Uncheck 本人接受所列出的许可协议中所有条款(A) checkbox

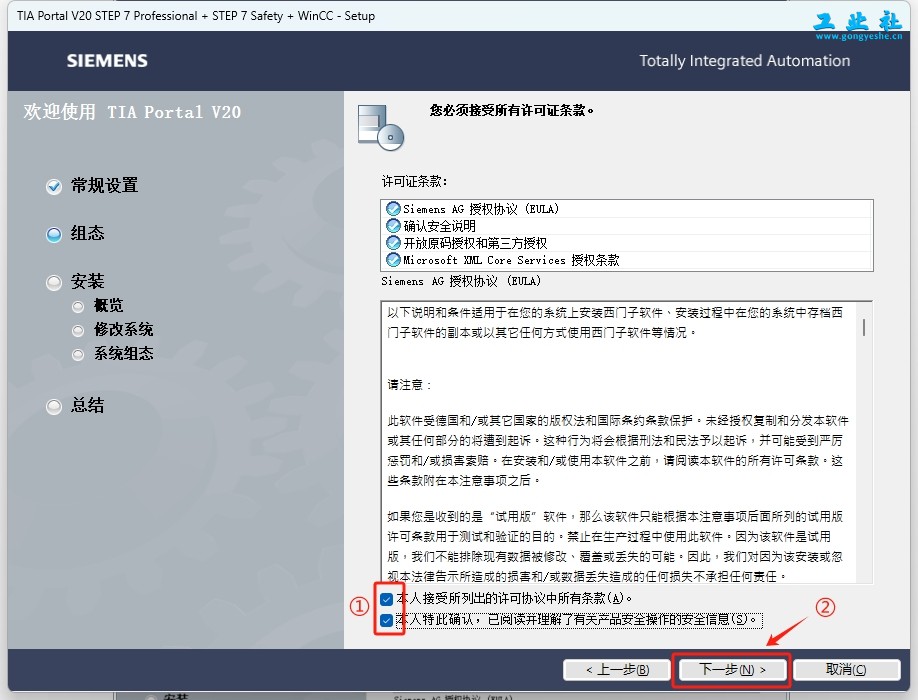click(386, 599)
